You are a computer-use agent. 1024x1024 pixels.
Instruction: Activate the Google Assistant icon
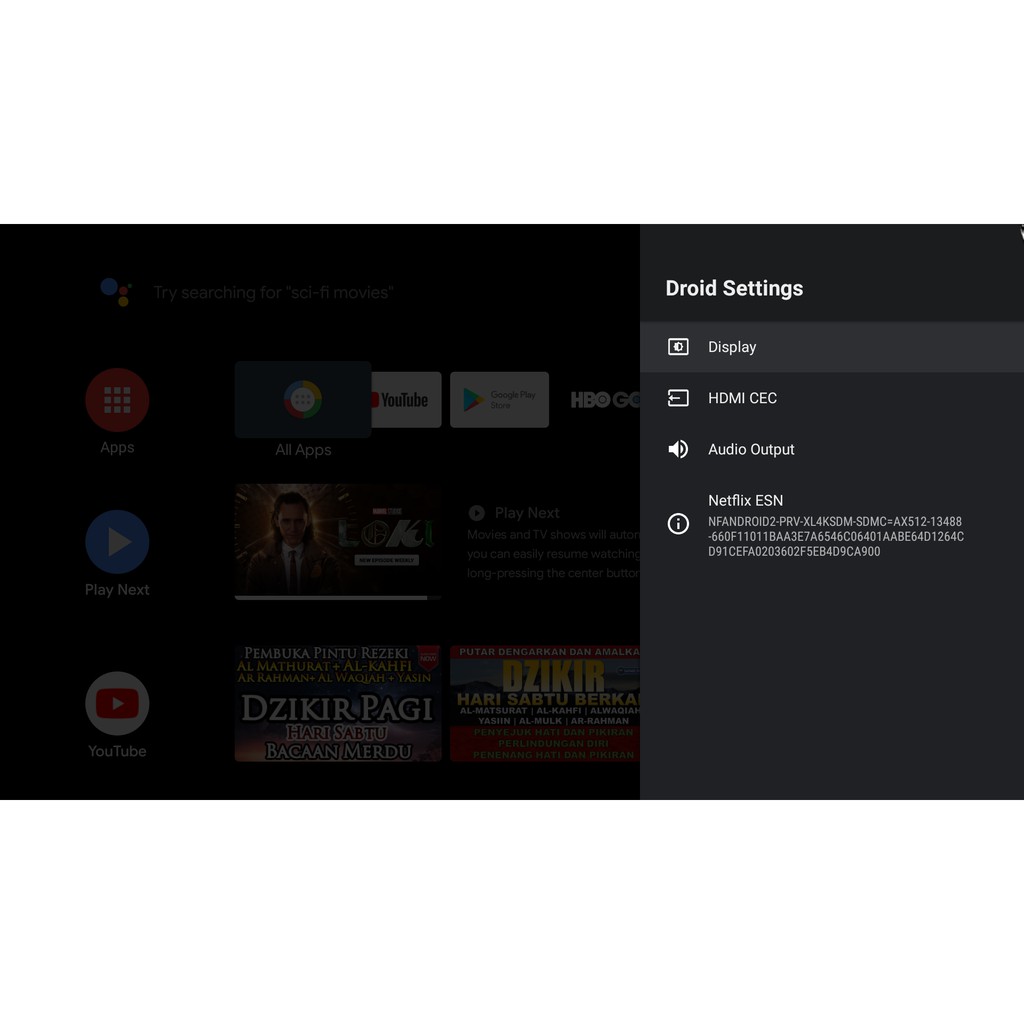[116, 292]
